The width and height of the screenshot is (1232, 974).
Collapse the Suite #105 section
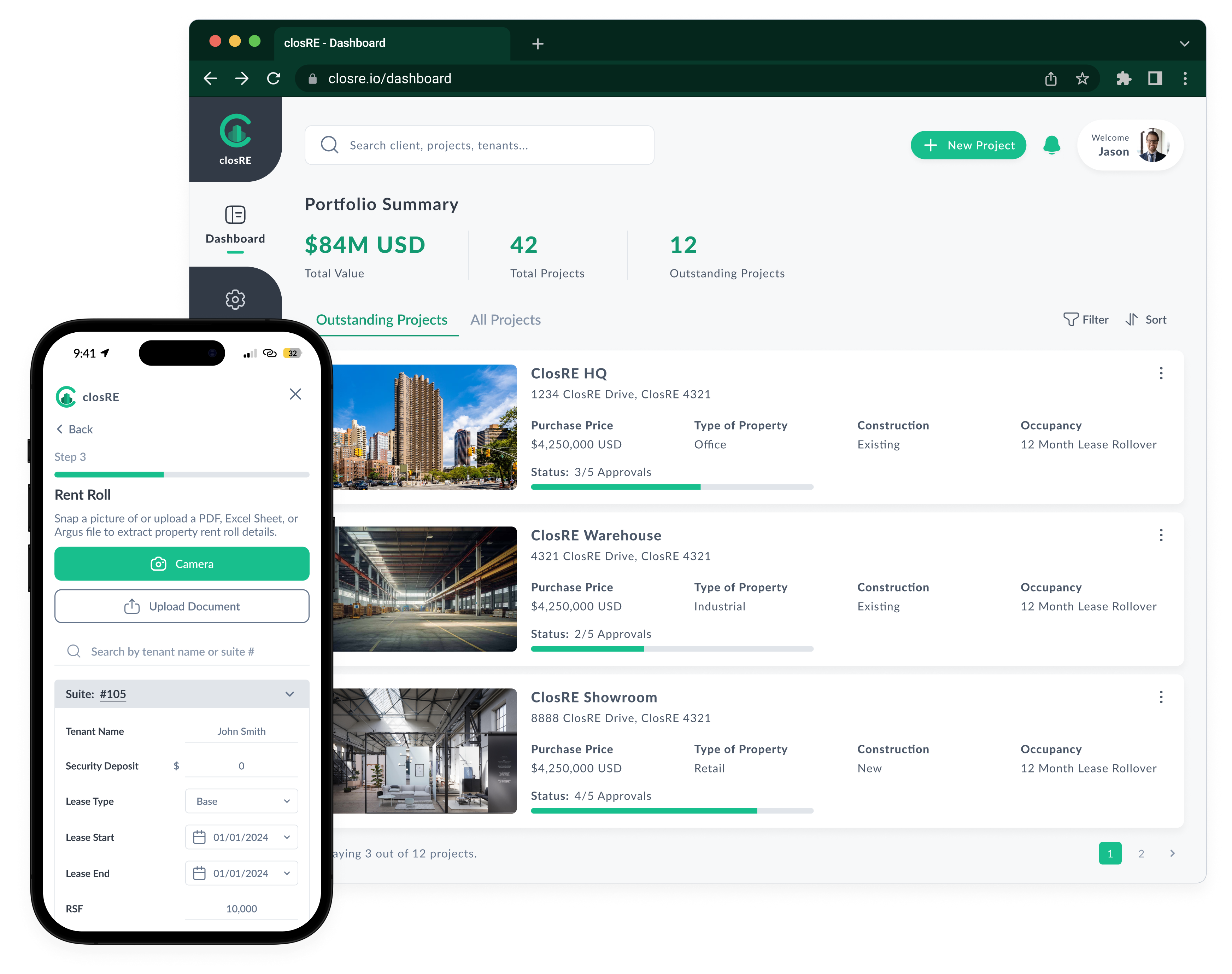click(x=289, y=694)
